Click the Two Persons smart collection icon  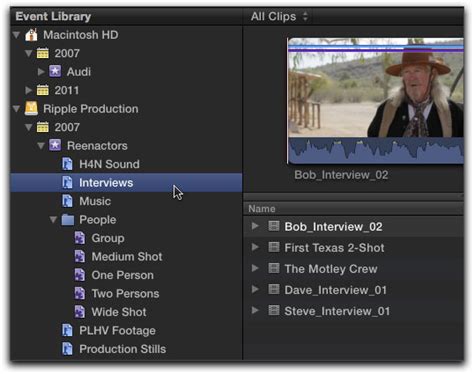coord(80,293)
